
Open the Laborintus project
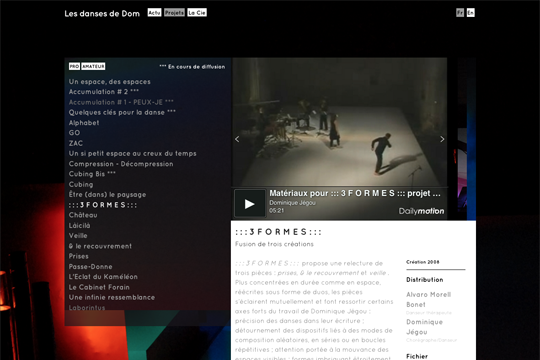[x=87, y=307]
